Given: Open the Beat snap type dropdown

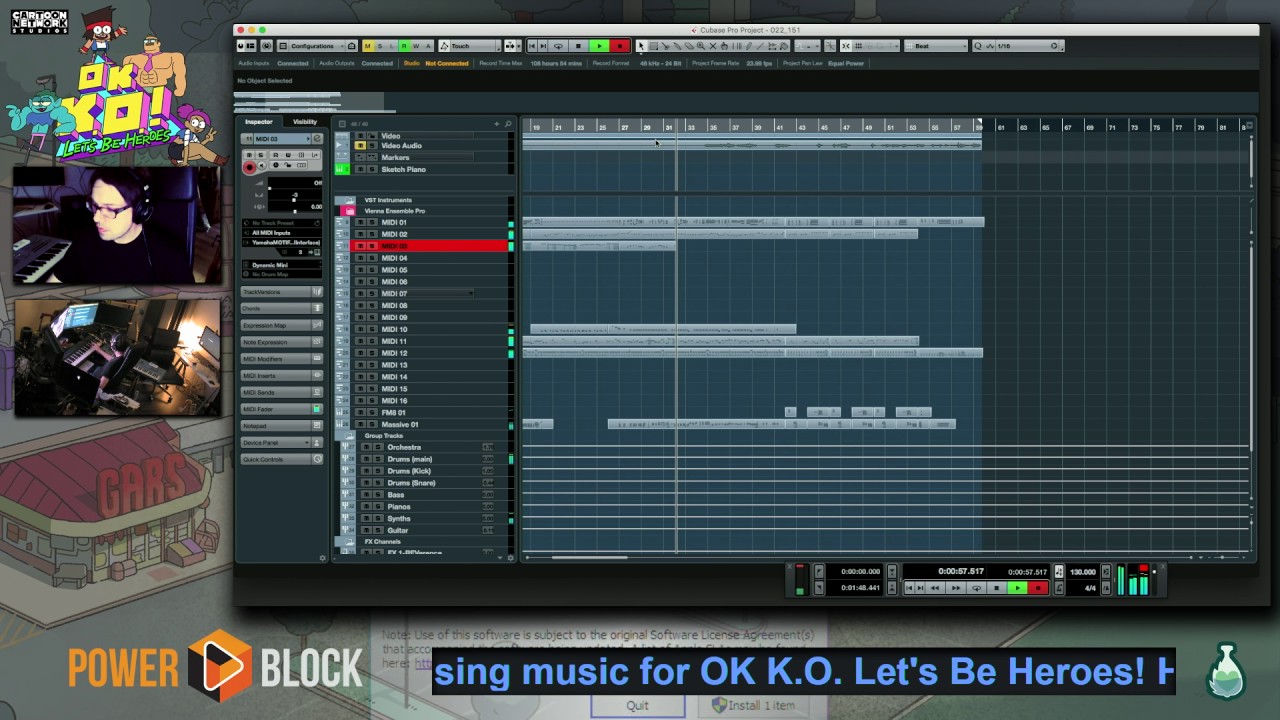Looking at the screenshot, I should click(x=936, y=46).
